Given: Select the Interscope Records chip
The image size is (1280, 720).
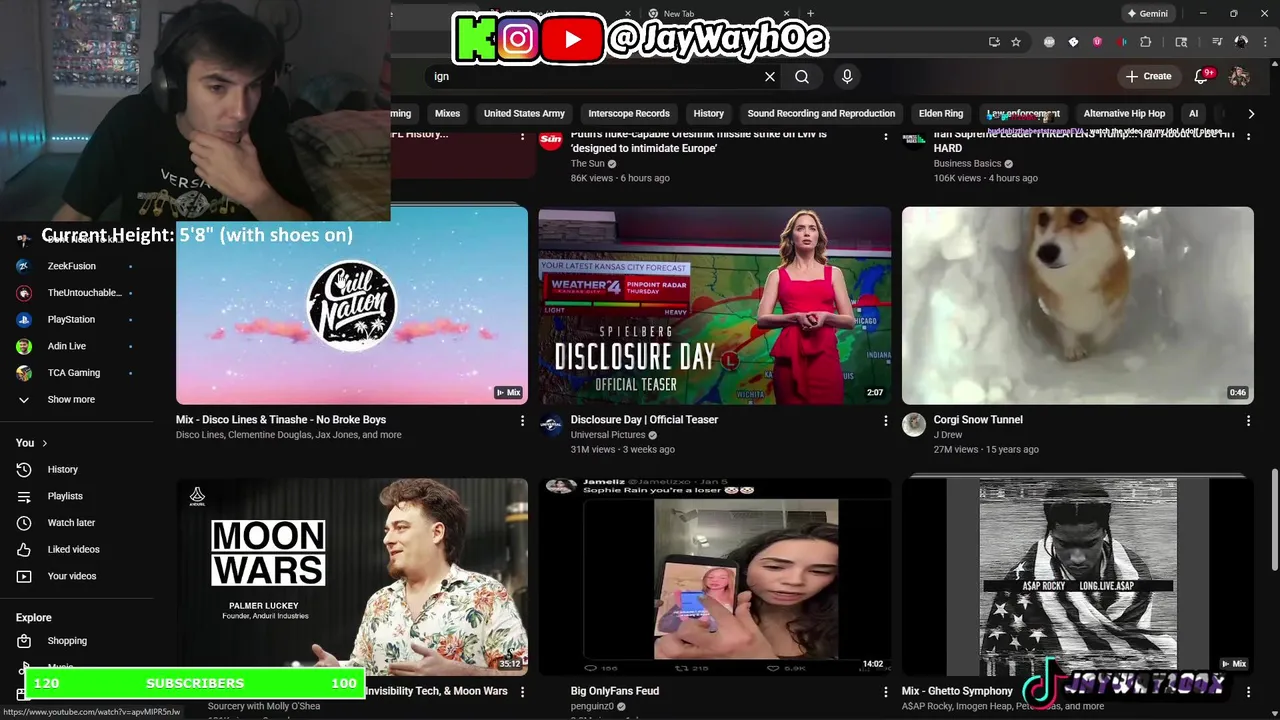Looking at the screenshot, I should pyautogui.click(x=629, y=113).
